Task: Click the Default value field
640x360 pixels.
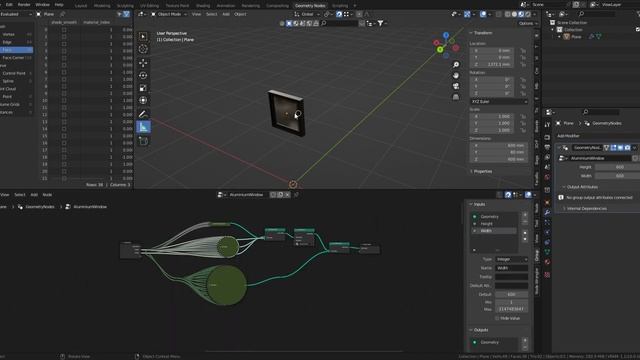Action: 511,294
